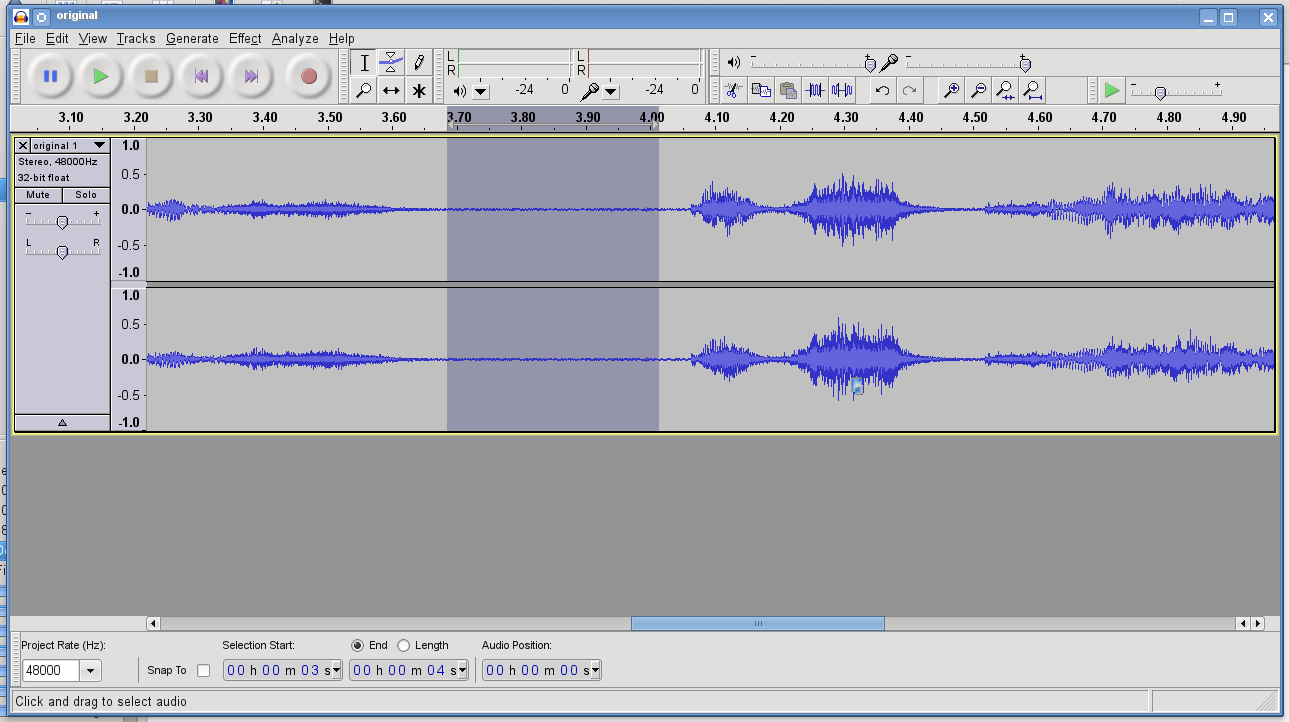Click the Record button
This screenshot has width=1289, height=722.
[x=309, y=76]
